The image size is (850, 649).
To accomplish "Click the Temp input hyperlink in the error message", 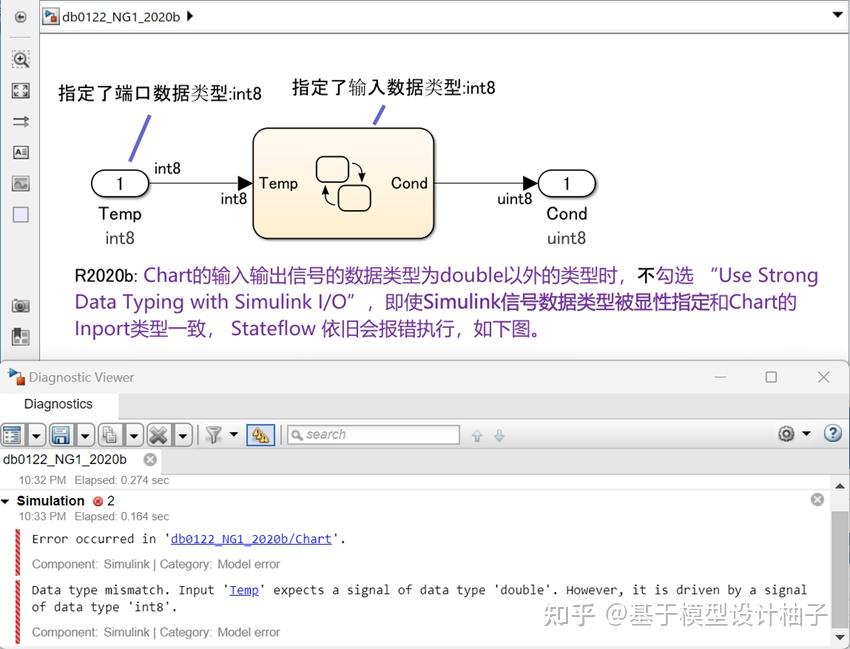I will 243,589.
